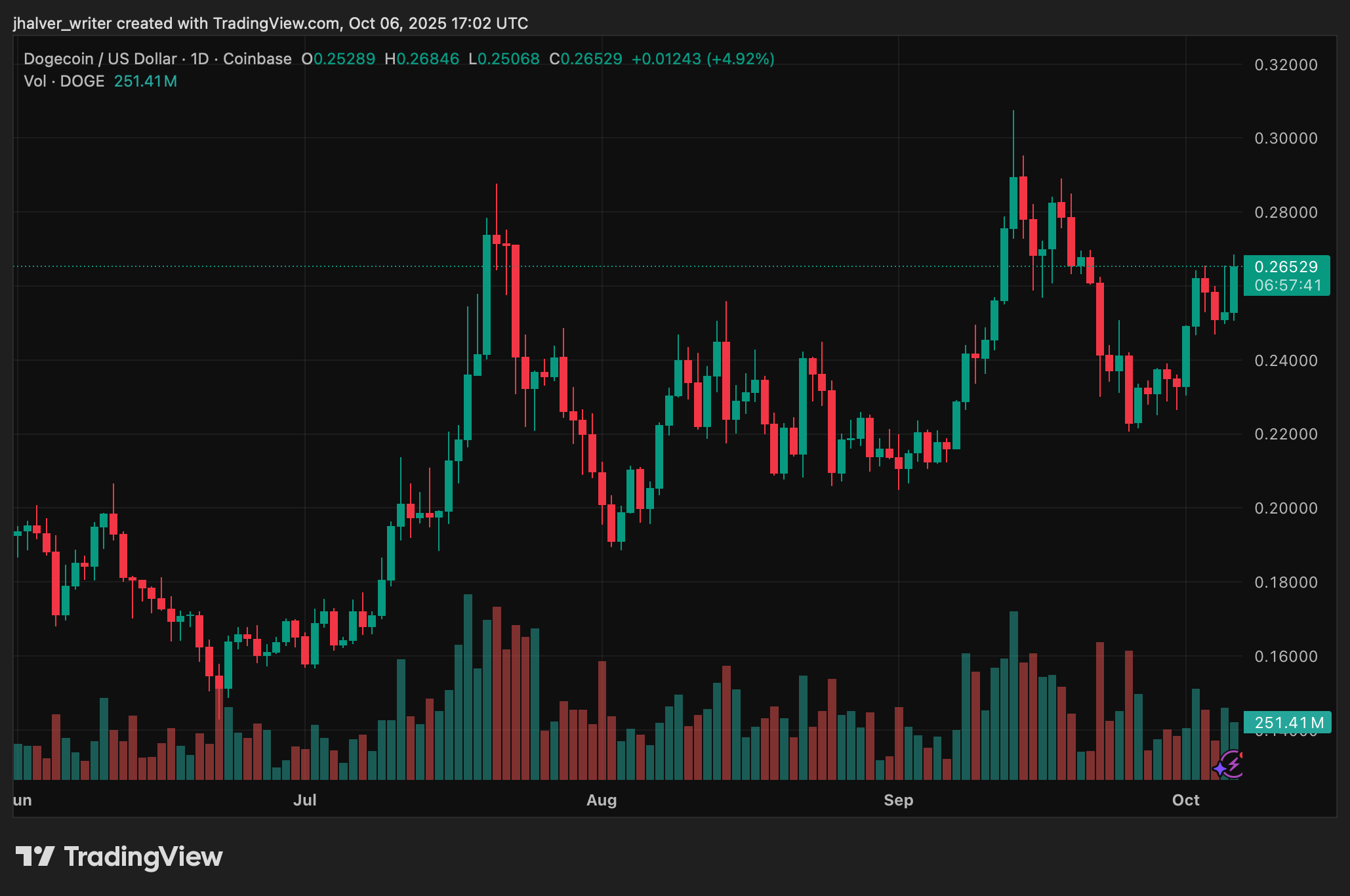Click the current price label 0.26529
Image resolution: width=1350 pixels, height=896 pixels.
(x=1286, y=267)
